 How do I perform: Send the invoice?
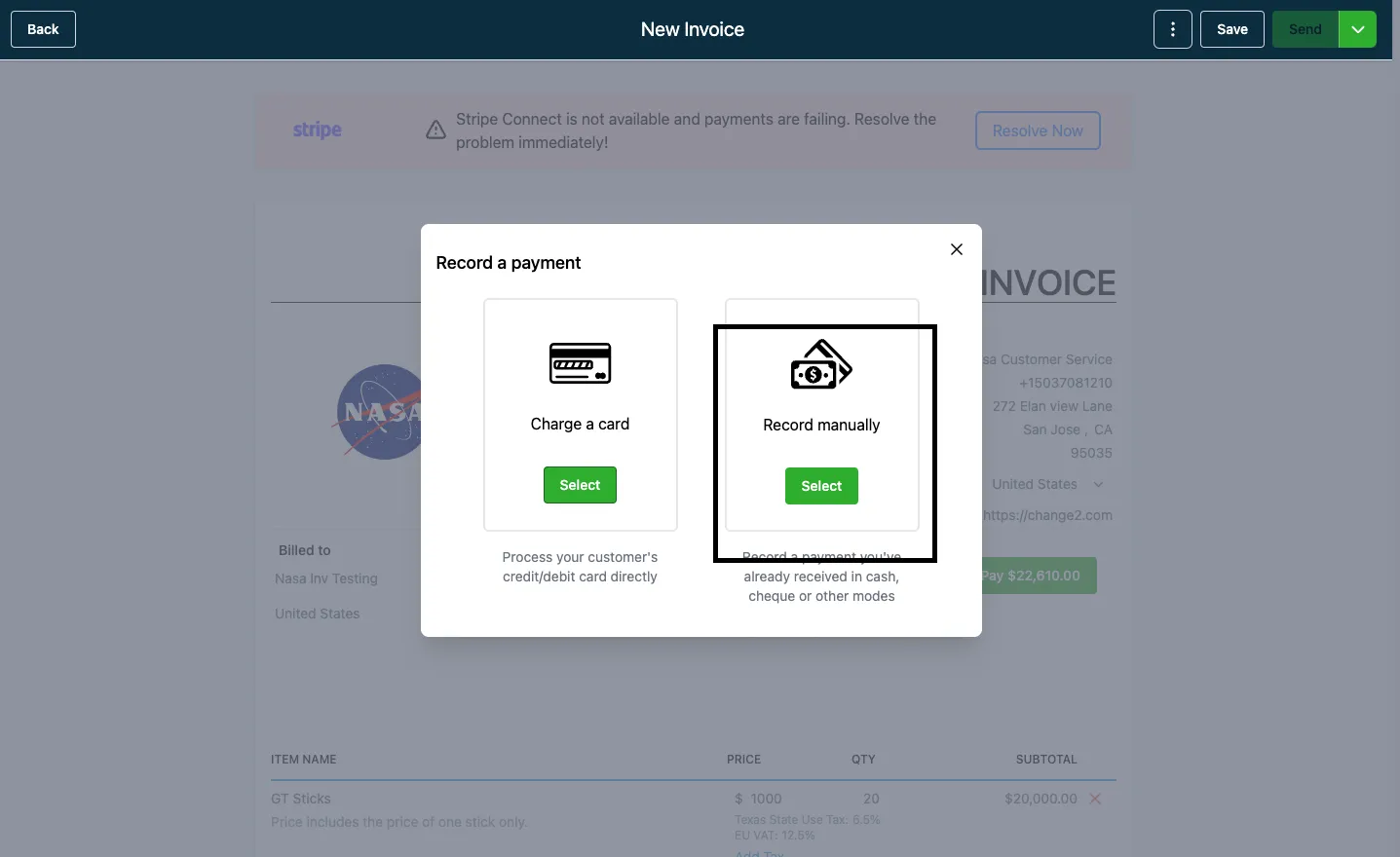coord(1305,29)
